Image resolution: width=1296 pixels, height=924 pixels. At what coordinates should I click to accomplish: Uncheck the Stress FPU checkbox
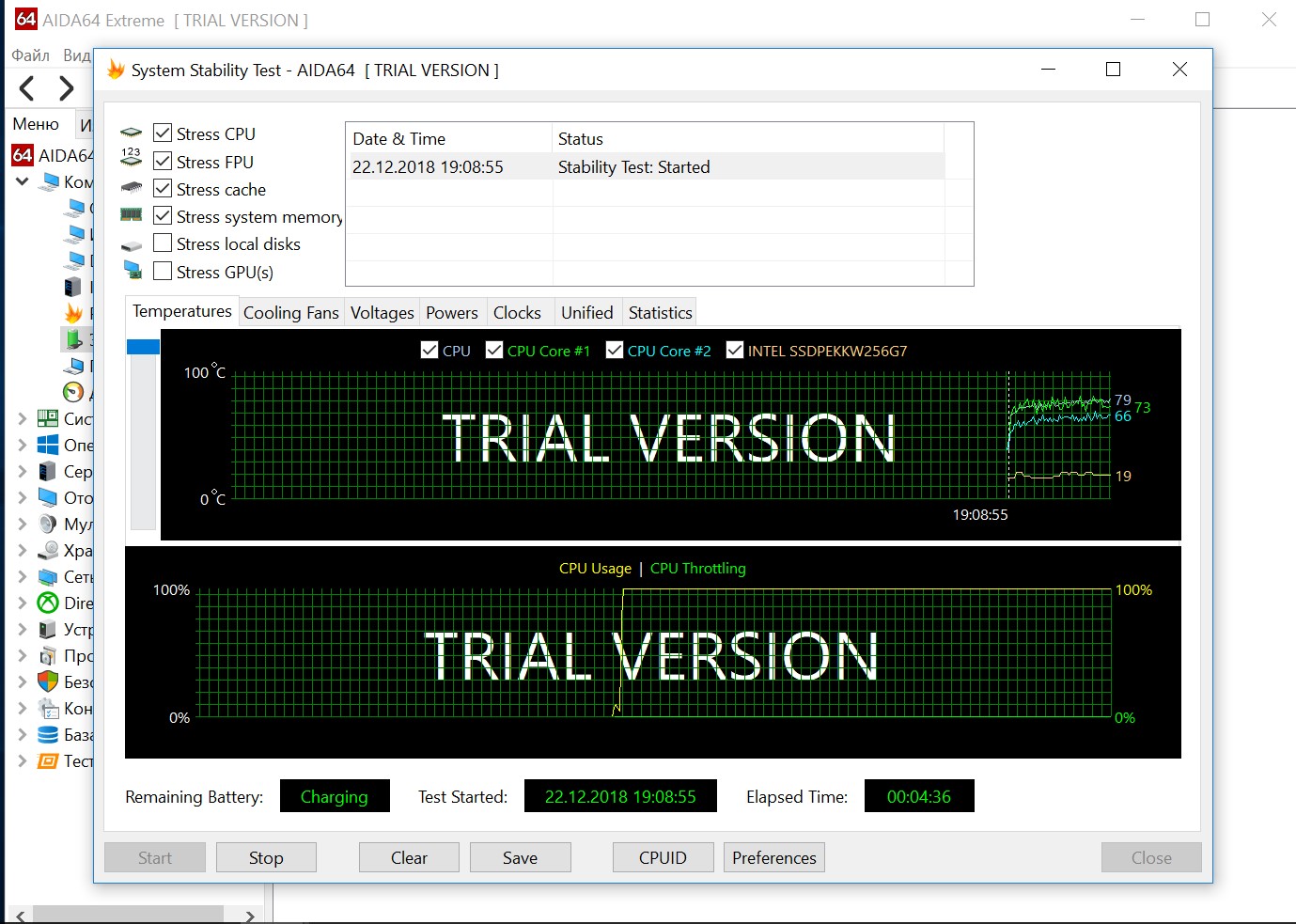(163, 161)
